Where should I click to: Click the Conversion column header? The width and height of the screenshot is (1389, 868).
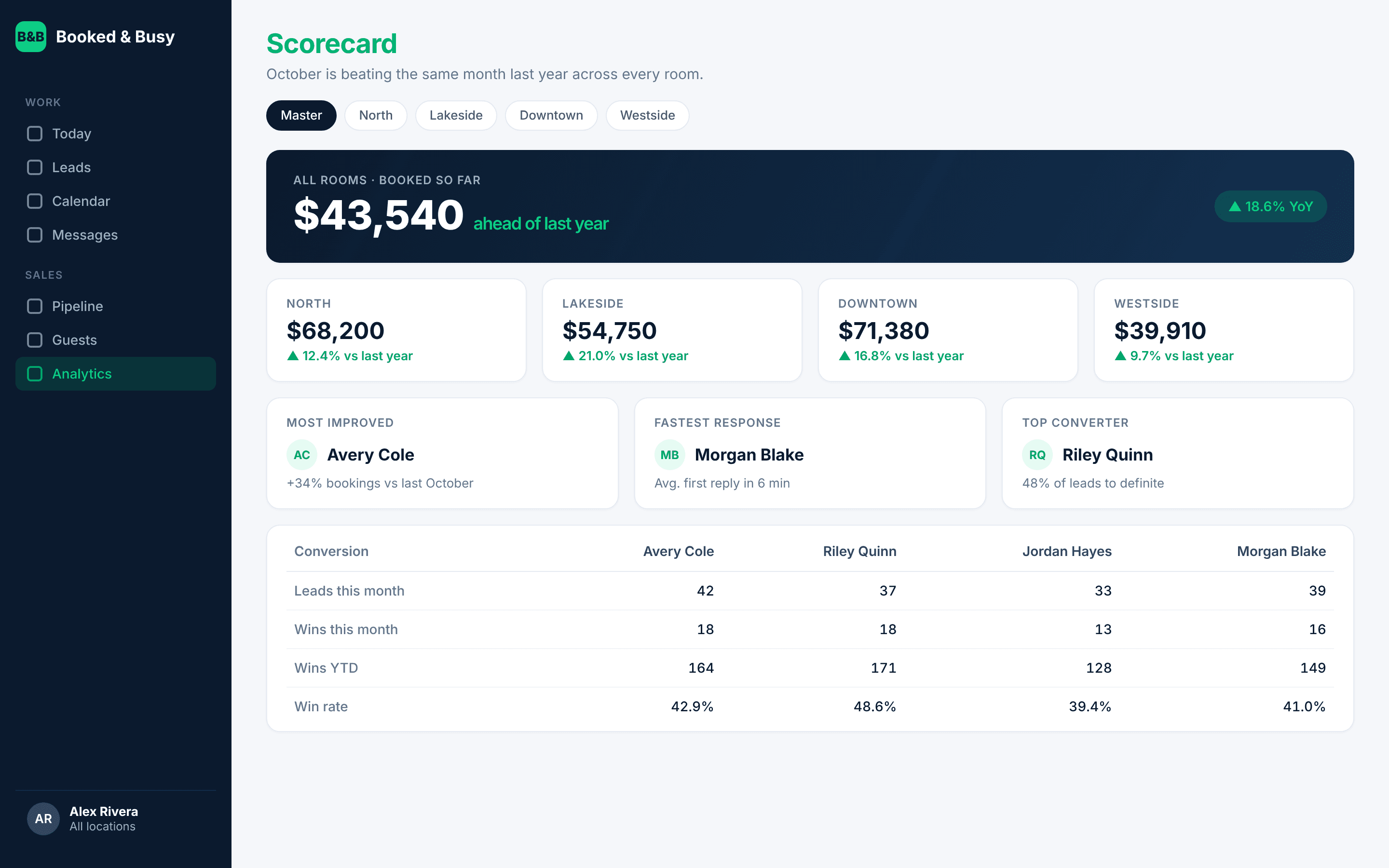pos(331,551)
